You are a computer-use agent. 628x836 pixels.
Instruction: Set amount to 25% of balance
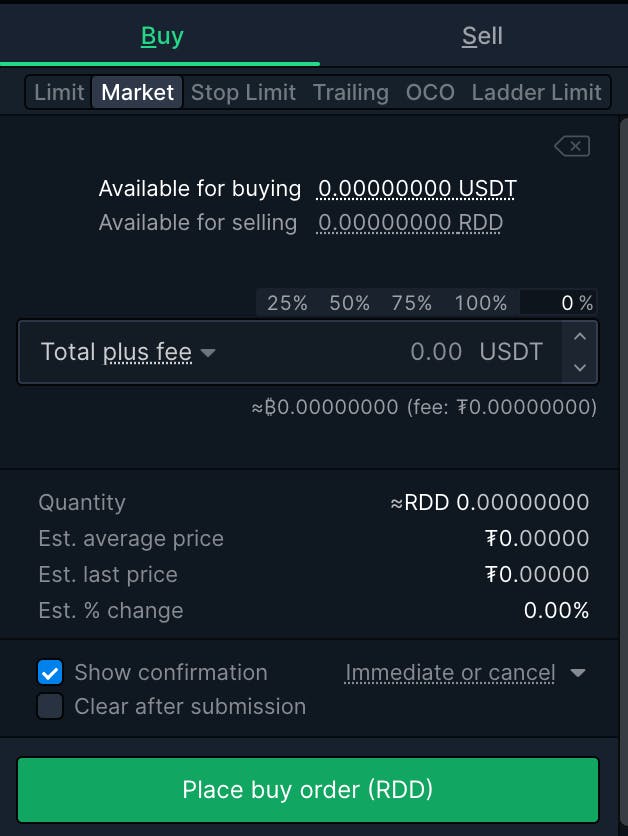pos(287,303)
